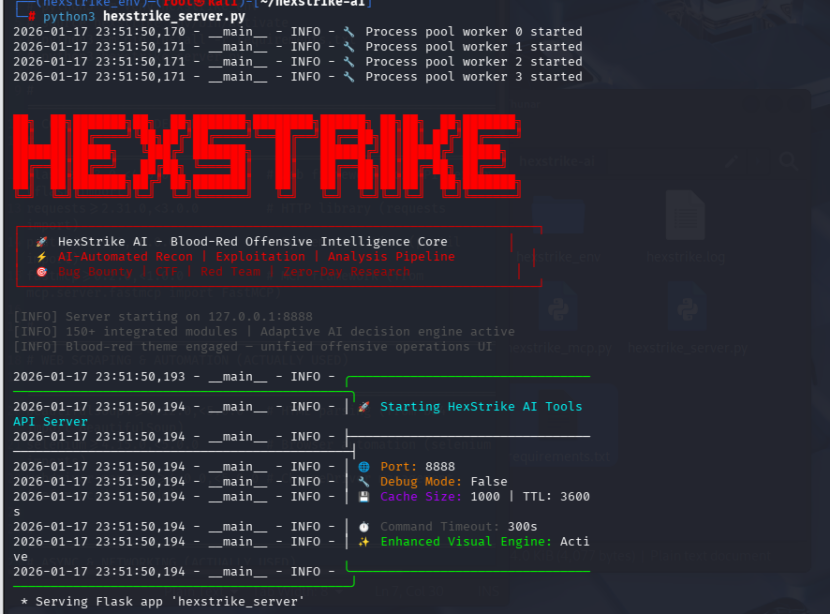The width and height of the screenshot is (831, 614).
Task: Click the 'Zero-Day Research' text
Action: pos(346,272)
